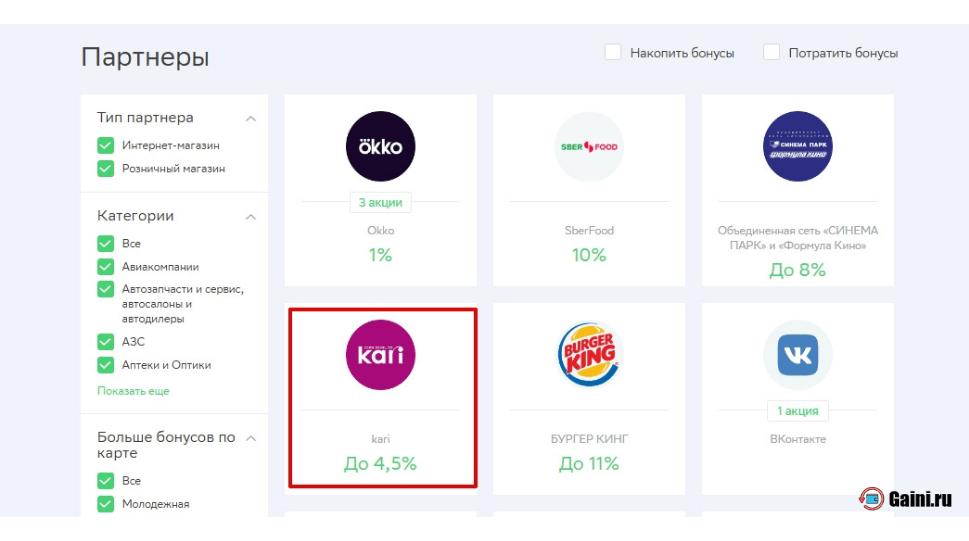The height and width of the screenshot is (541, 969).
Task: Uncheck the Розничный магазин filter
Action: click(106, 168)
